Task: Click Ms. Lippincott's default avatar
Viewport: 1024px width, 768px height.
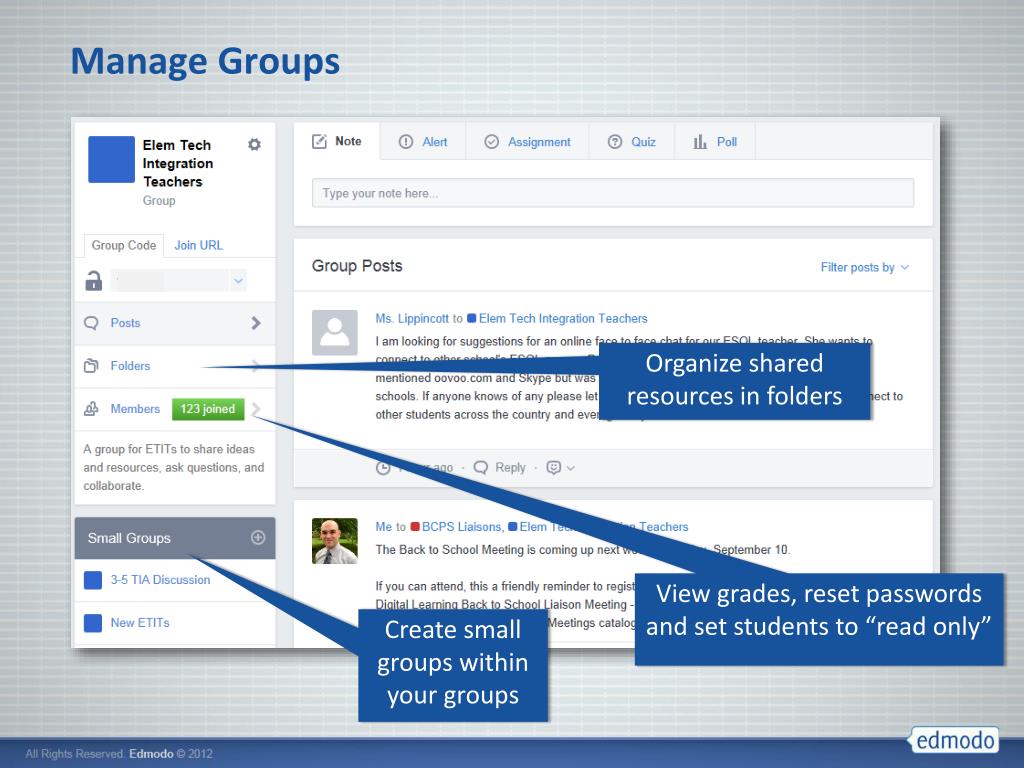Action: click(335, 332)
